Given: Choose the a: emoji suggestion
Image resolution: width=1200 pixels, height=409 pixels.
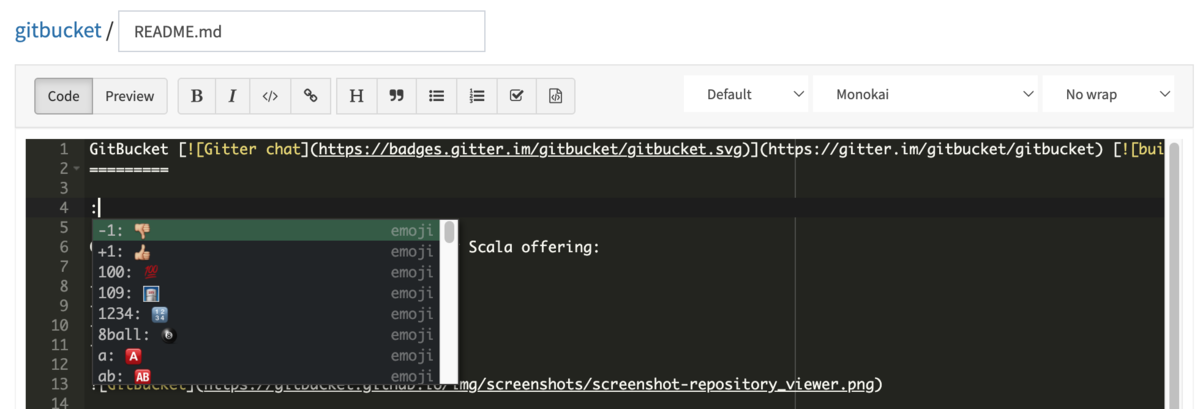Looking at the screenshot, I should tap(266, 356).
